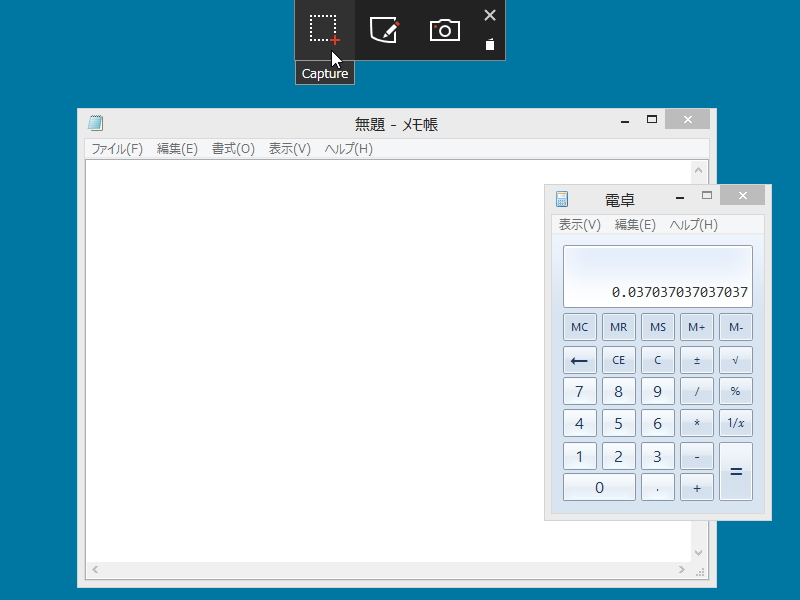Screen dimensions: 800x600
Task: Click the backspace arrow button on calculator
Action: pyautogui.click(x=580, y=360)
